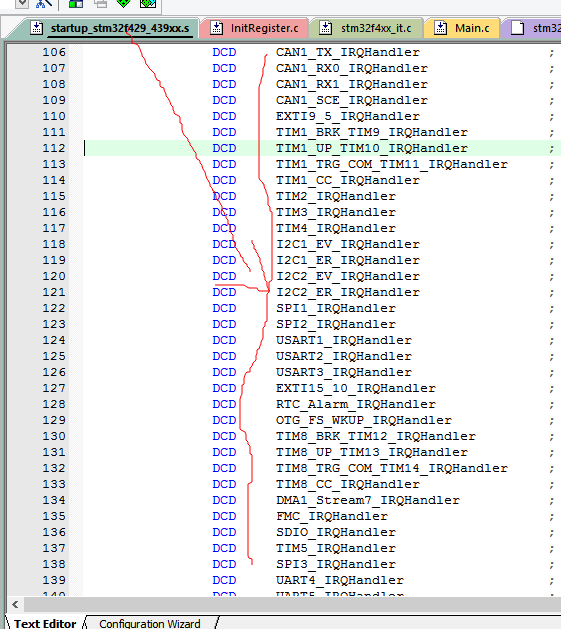
Task: Click CAN1_TX_IRQHandler on line 106
Action: (348, 53)
